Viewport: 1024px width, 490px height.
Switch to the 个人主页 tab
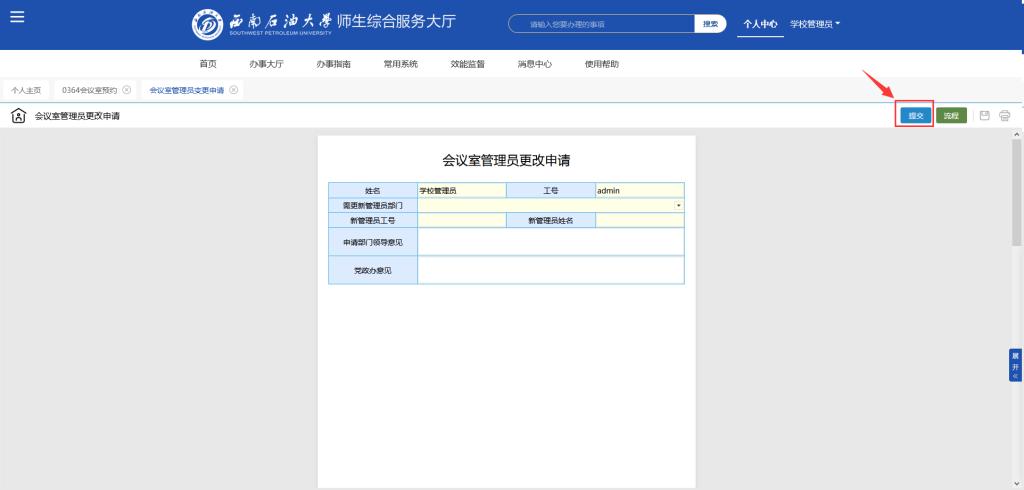(26, 90)
